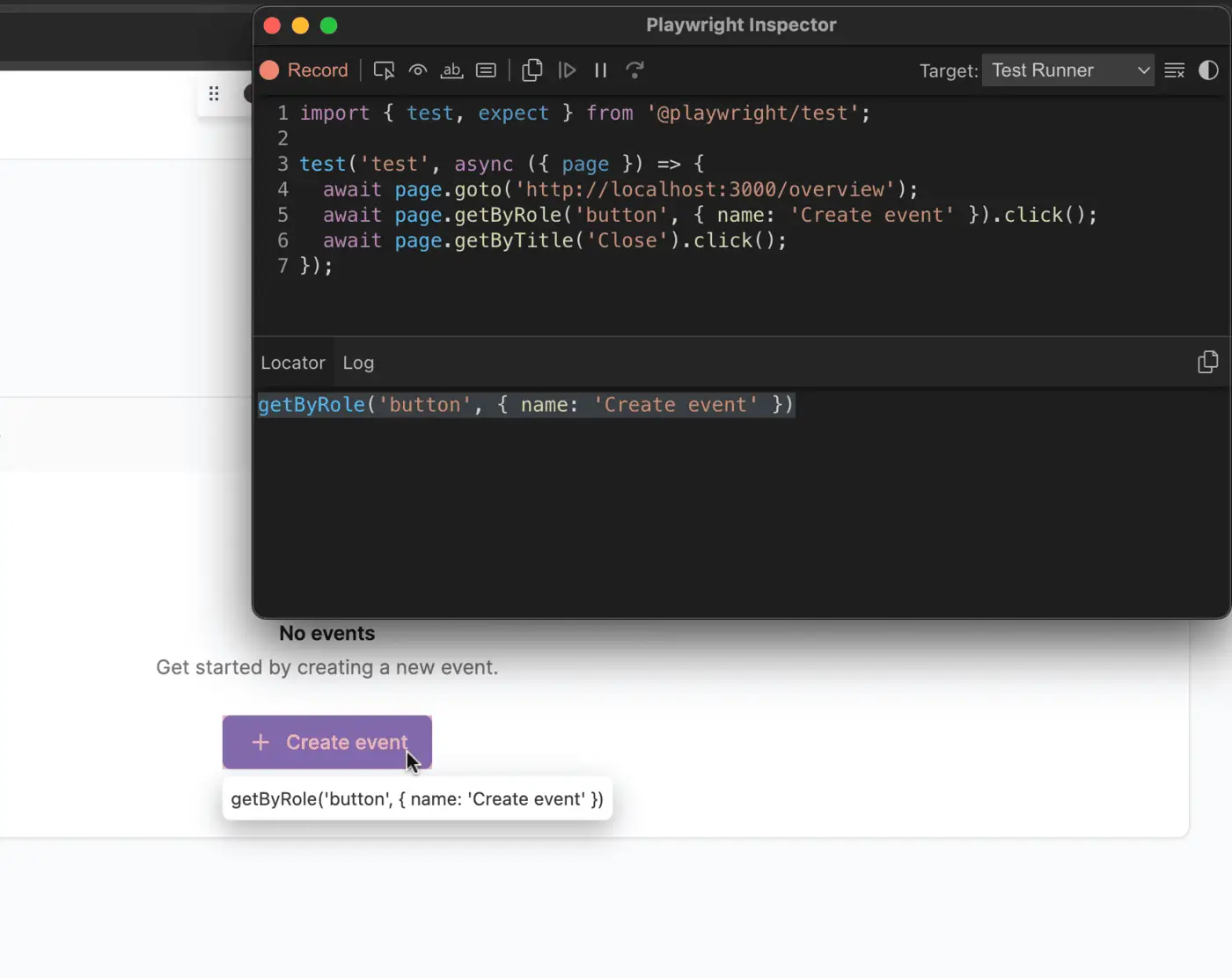Viewport: 1232px width, 978px height.
Task: Switch to the Log tab
Action: pyautogui.click(x=358, y=363)
